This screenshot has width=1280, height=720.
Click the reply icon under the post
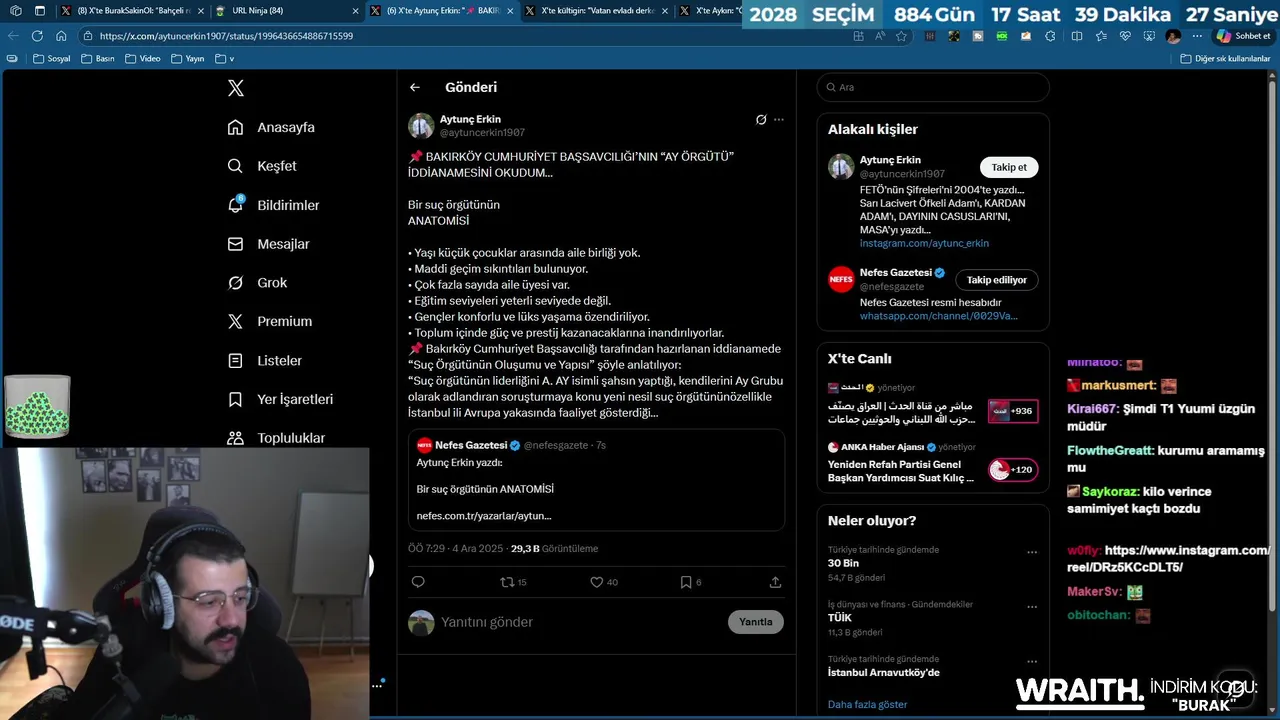coord(418,582)
